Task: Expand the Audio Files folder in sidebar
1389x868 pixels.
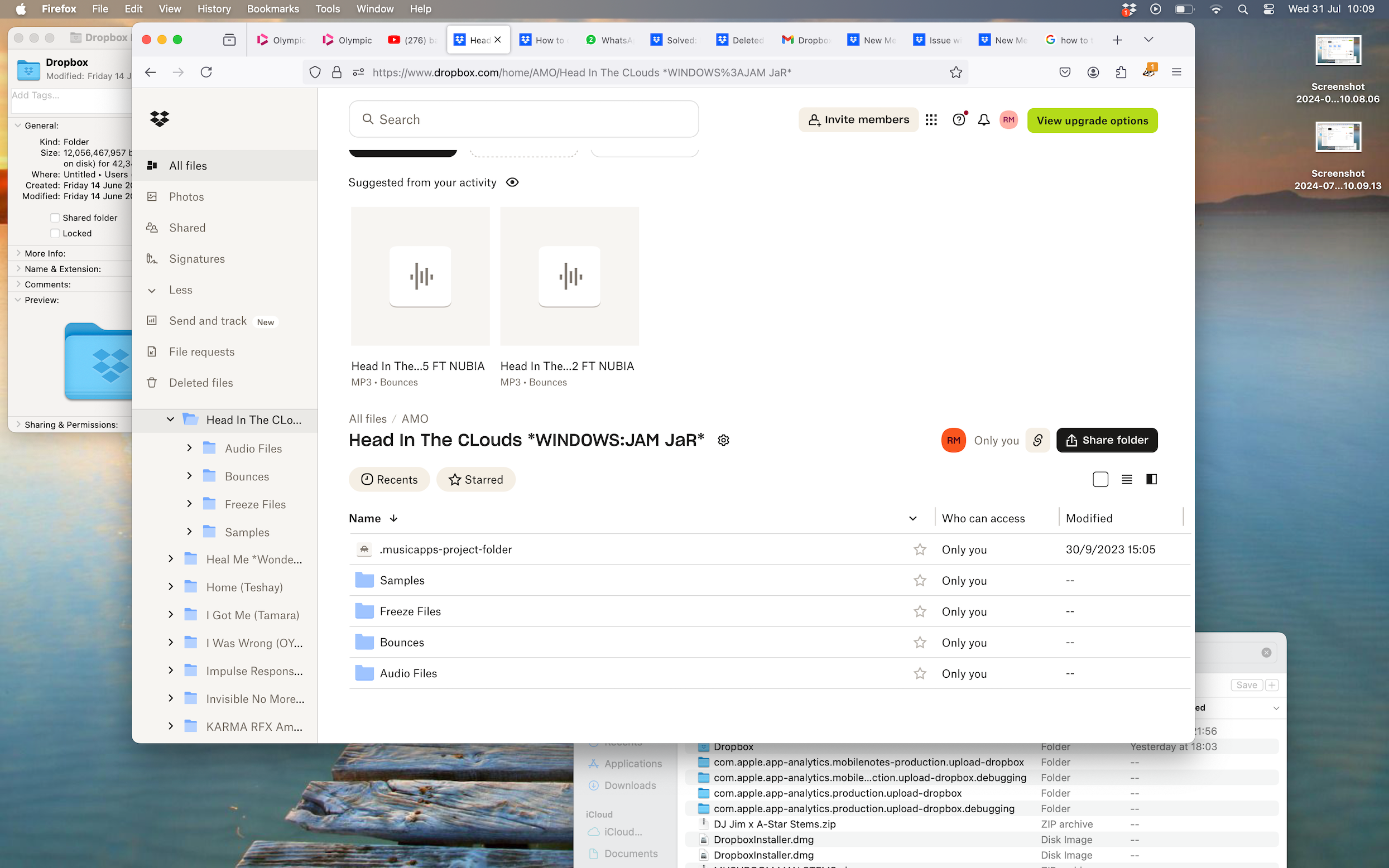Action: [x=190, y=448]
